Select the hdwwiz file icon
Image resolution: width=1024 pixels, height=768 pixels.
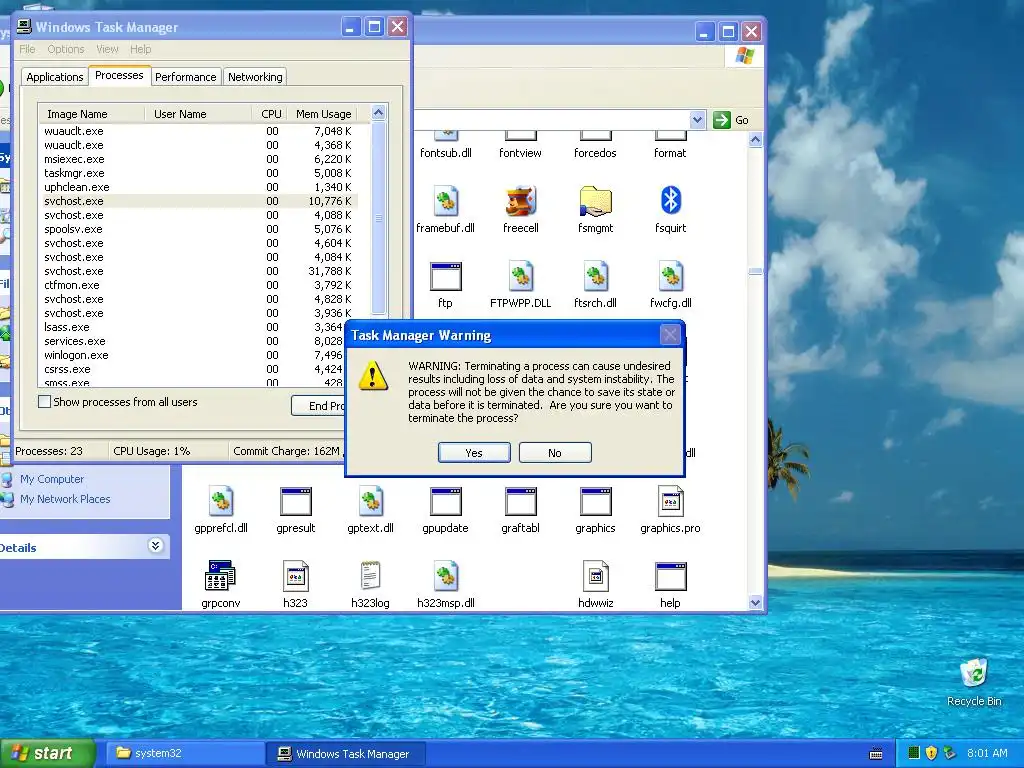(595, 577)
